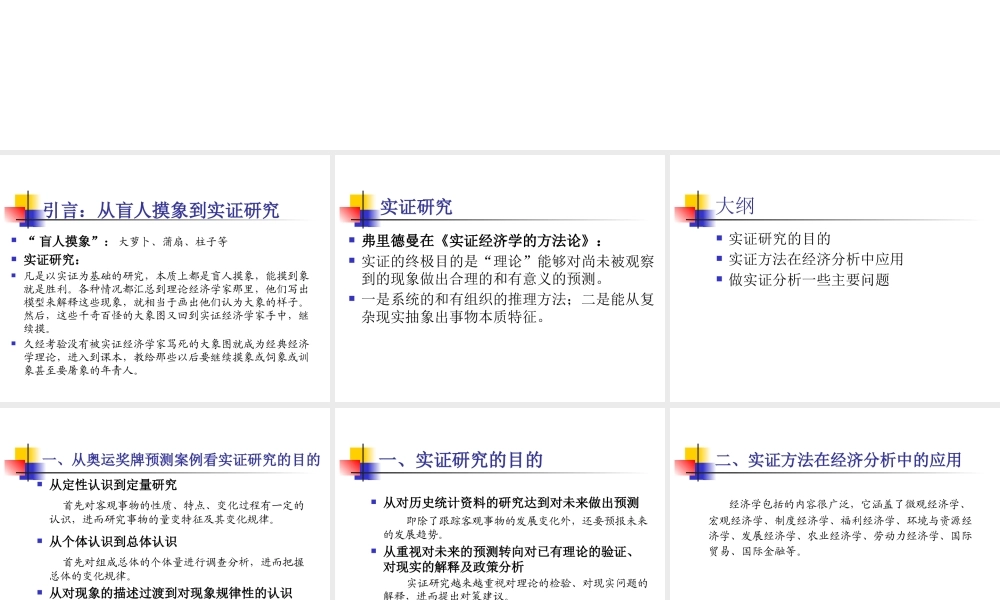Screen dimensions: 1000x600
Task: Select the slide about 从奥运奖牌预测案例看实证研究的目的
Action: (165, 504)
